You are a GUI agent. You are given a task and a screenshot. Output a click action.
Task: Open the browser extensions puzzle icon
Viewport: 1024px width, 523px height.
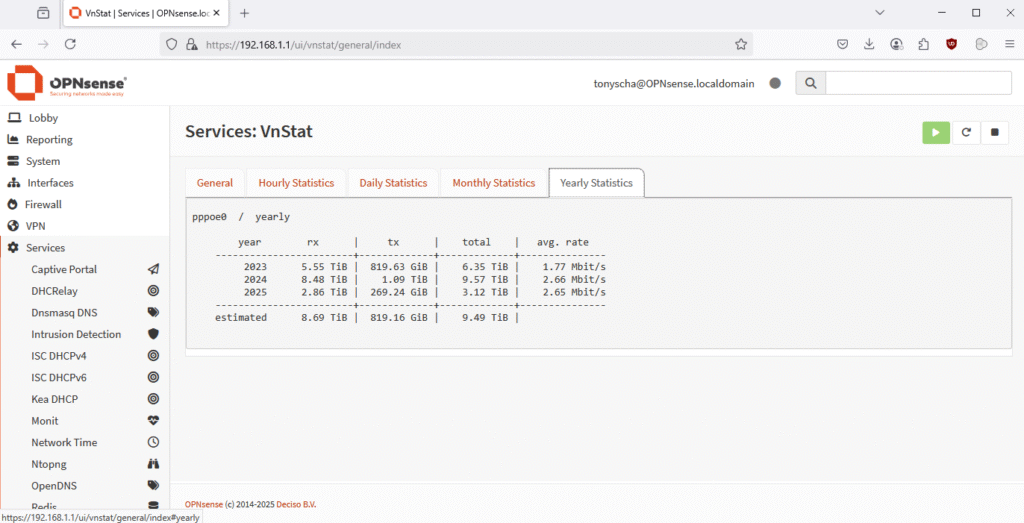tap(923, 44)
